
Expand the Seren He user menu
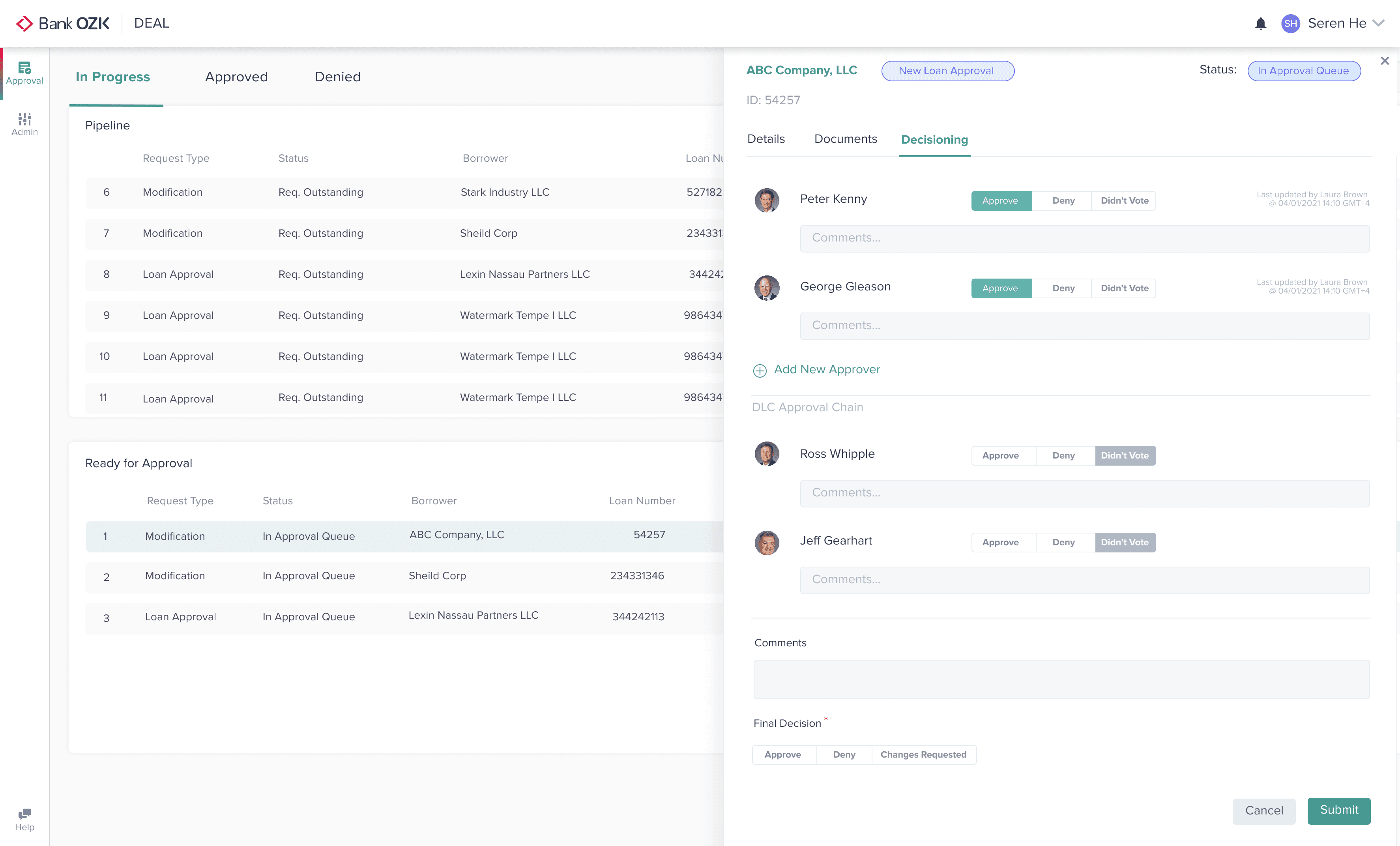click(x=1378, y=23)
